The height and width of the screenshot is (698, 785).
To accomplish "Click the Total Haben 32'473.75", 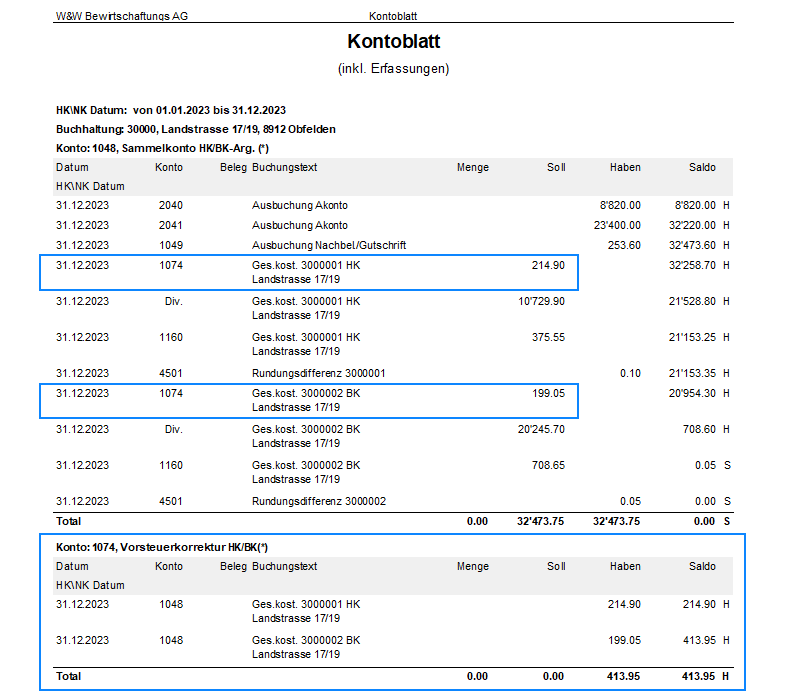I will coord(617,522).
